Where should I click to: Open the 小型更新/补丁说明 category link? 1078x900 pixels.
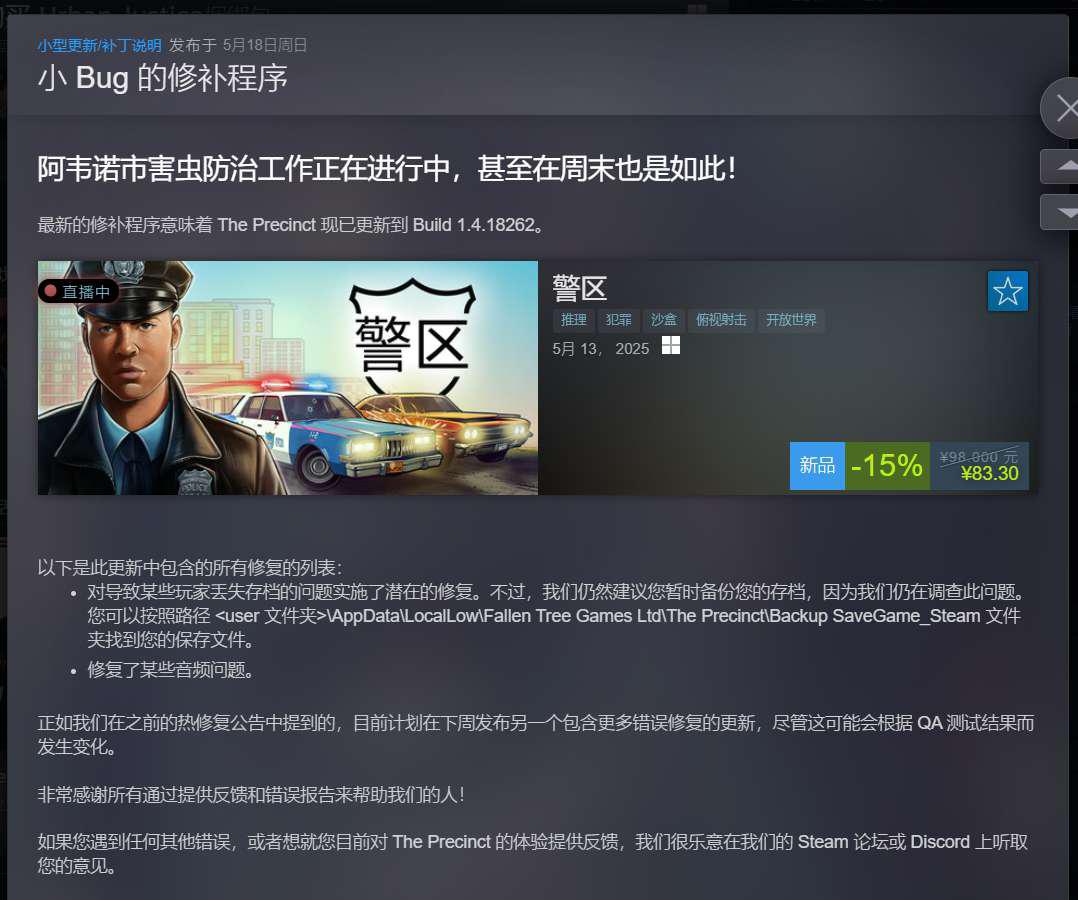100,45
